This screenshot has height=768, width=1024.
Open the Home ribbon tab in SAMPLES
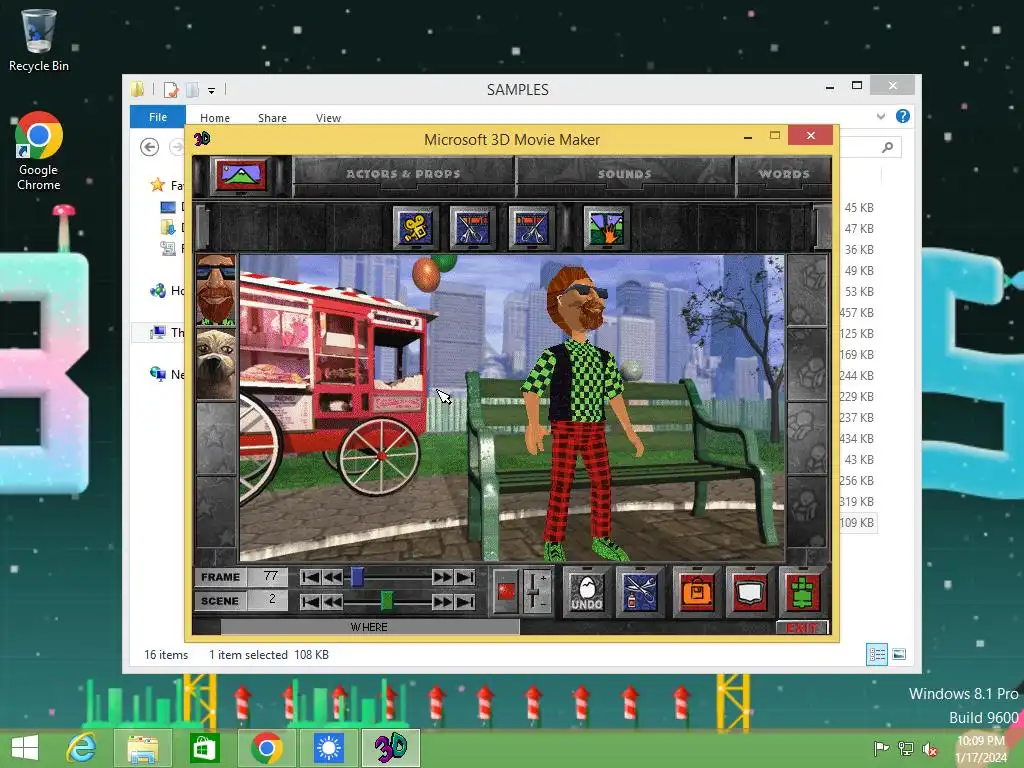click(215, 118)
